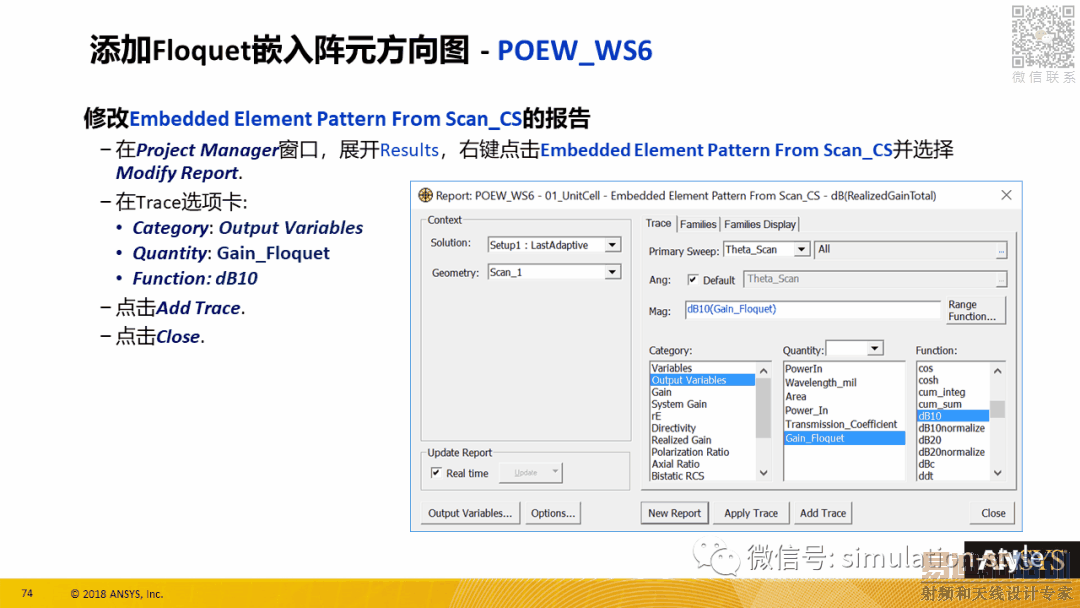Toggle the Real time checkbox
Image resolution: width=1080 pixels, height=608 pixels.
click(436, 473)
